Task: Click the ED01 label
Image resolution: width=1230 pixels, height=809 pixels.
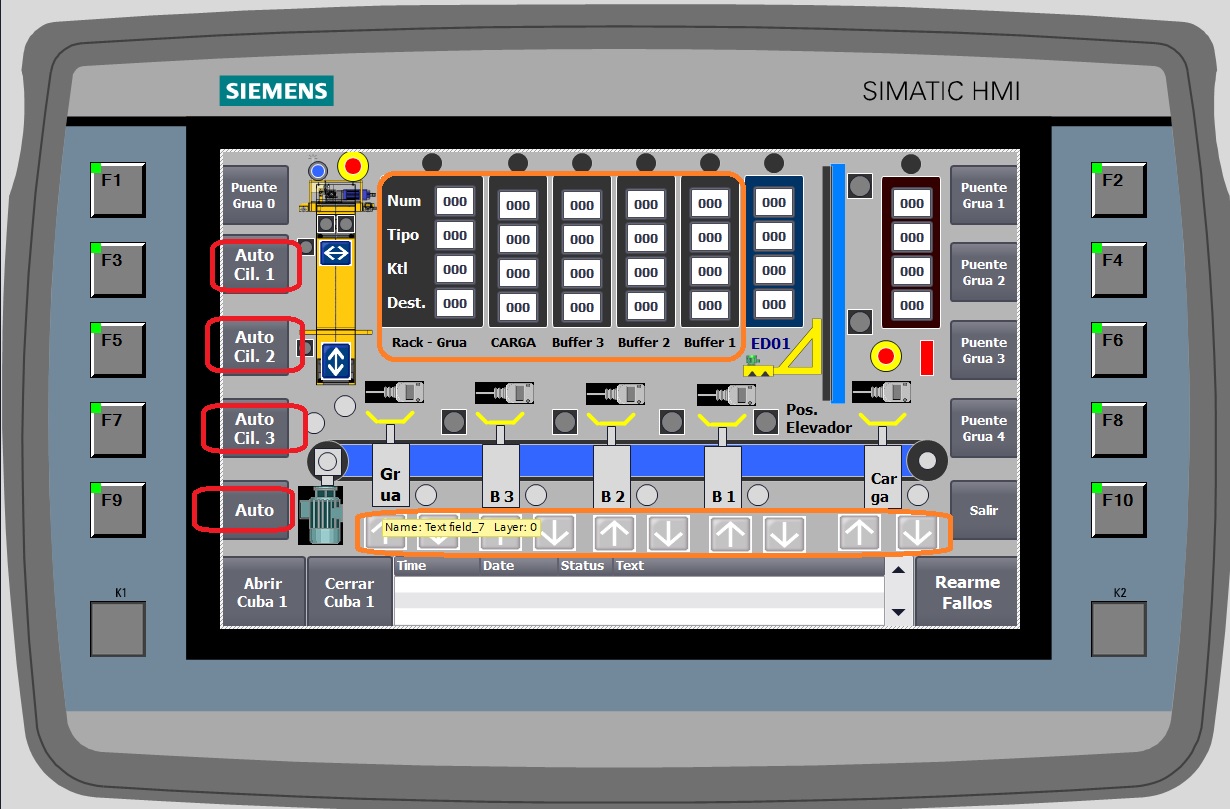Action: (771, 343)
